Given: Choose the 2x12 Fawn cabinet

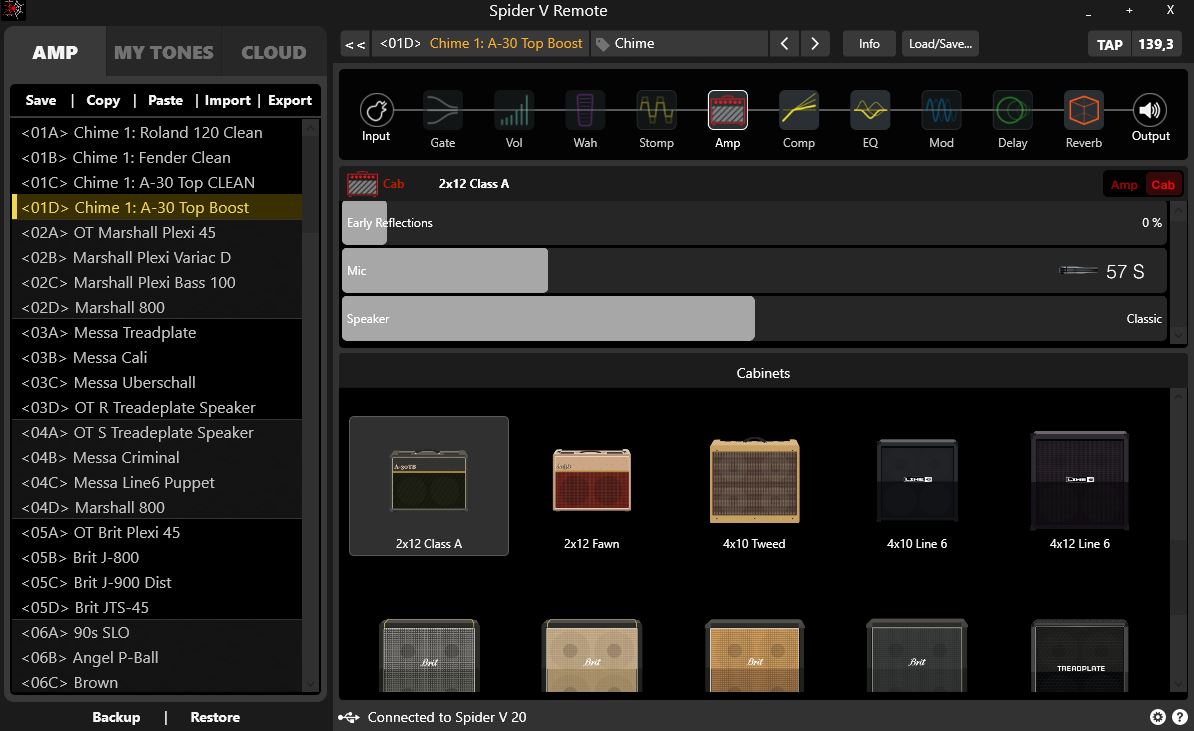Looking at the screenshot, I should click(592, 486).
